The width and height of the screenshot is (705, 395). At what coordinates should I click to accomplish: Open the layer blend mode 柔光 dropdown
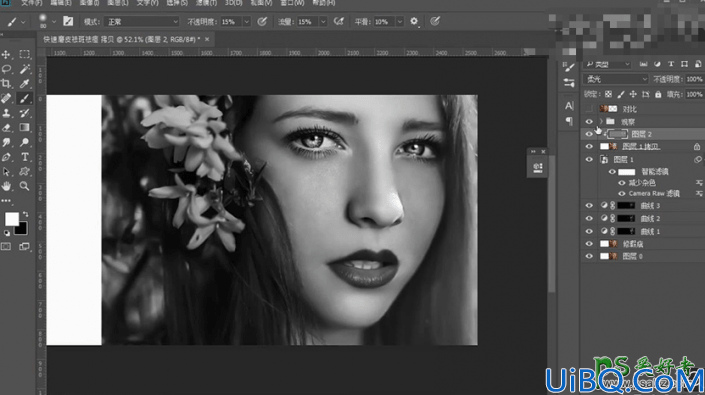point(616,79)
